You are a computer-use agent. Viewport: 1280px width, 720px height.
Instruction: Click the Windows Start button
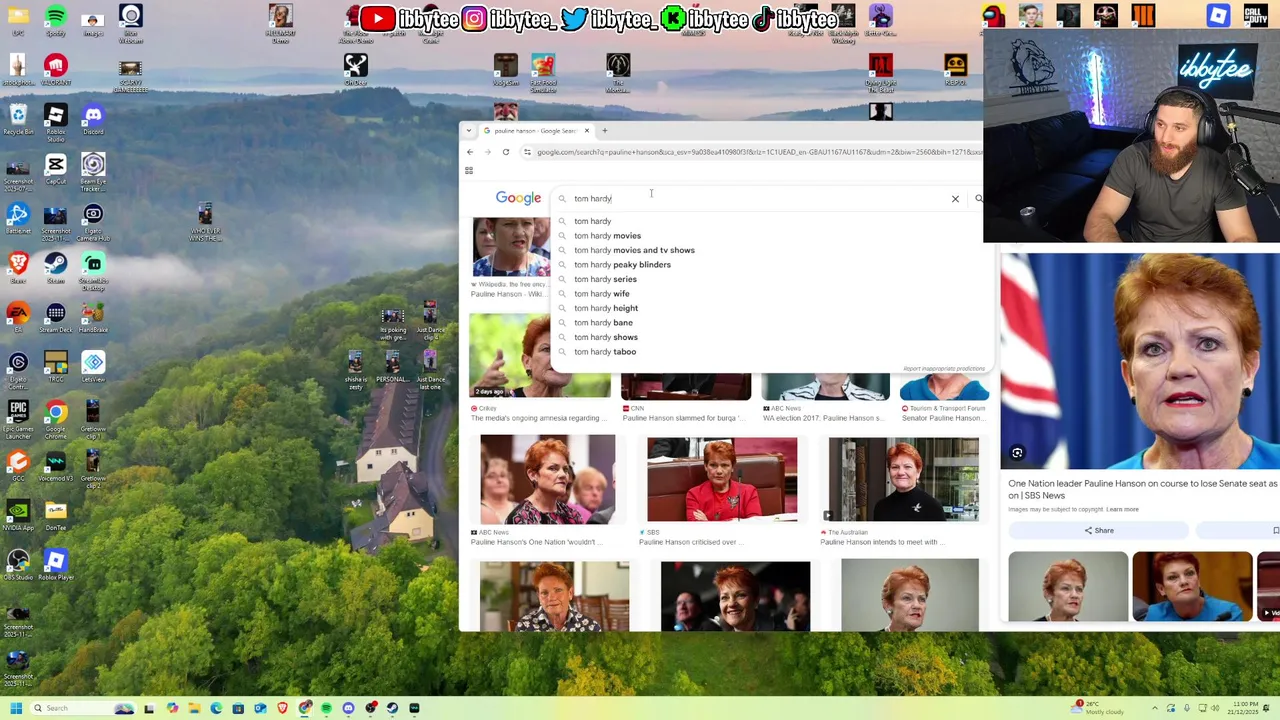[16, 708]
